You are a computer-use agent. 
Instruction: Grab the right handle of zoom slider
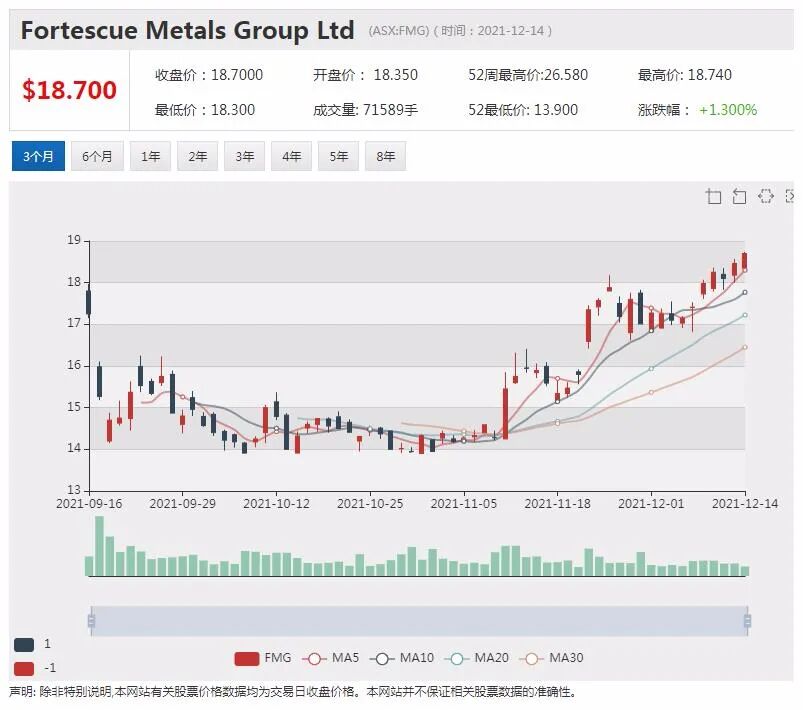[747, 621]
